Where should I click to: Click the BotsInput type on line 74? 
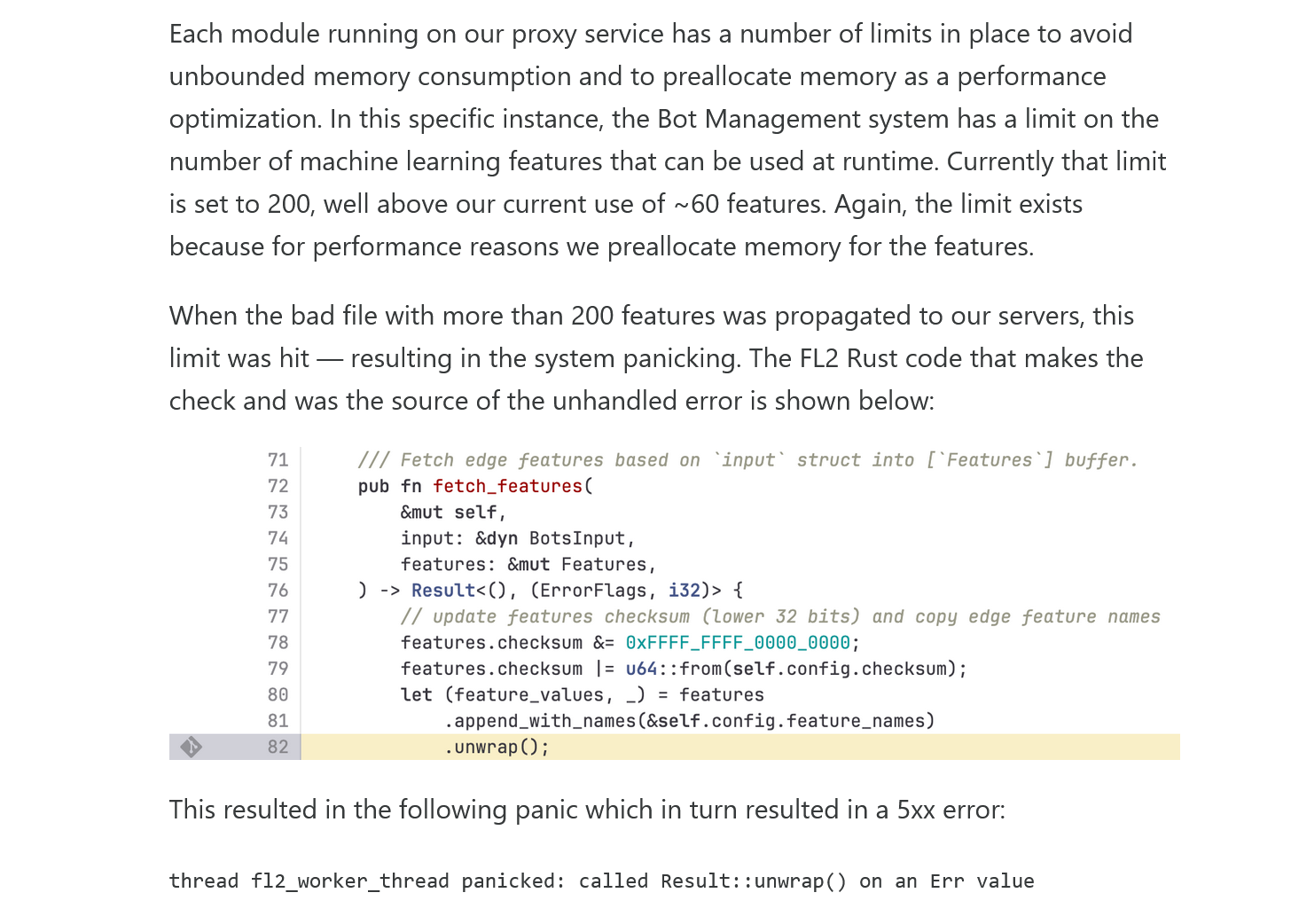[576, 538]
